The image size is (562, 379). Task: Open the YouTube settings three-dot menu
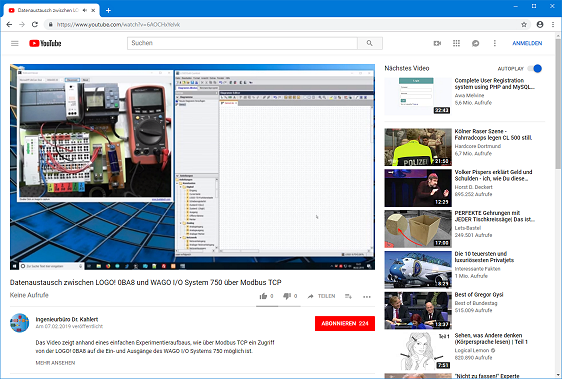495,43
